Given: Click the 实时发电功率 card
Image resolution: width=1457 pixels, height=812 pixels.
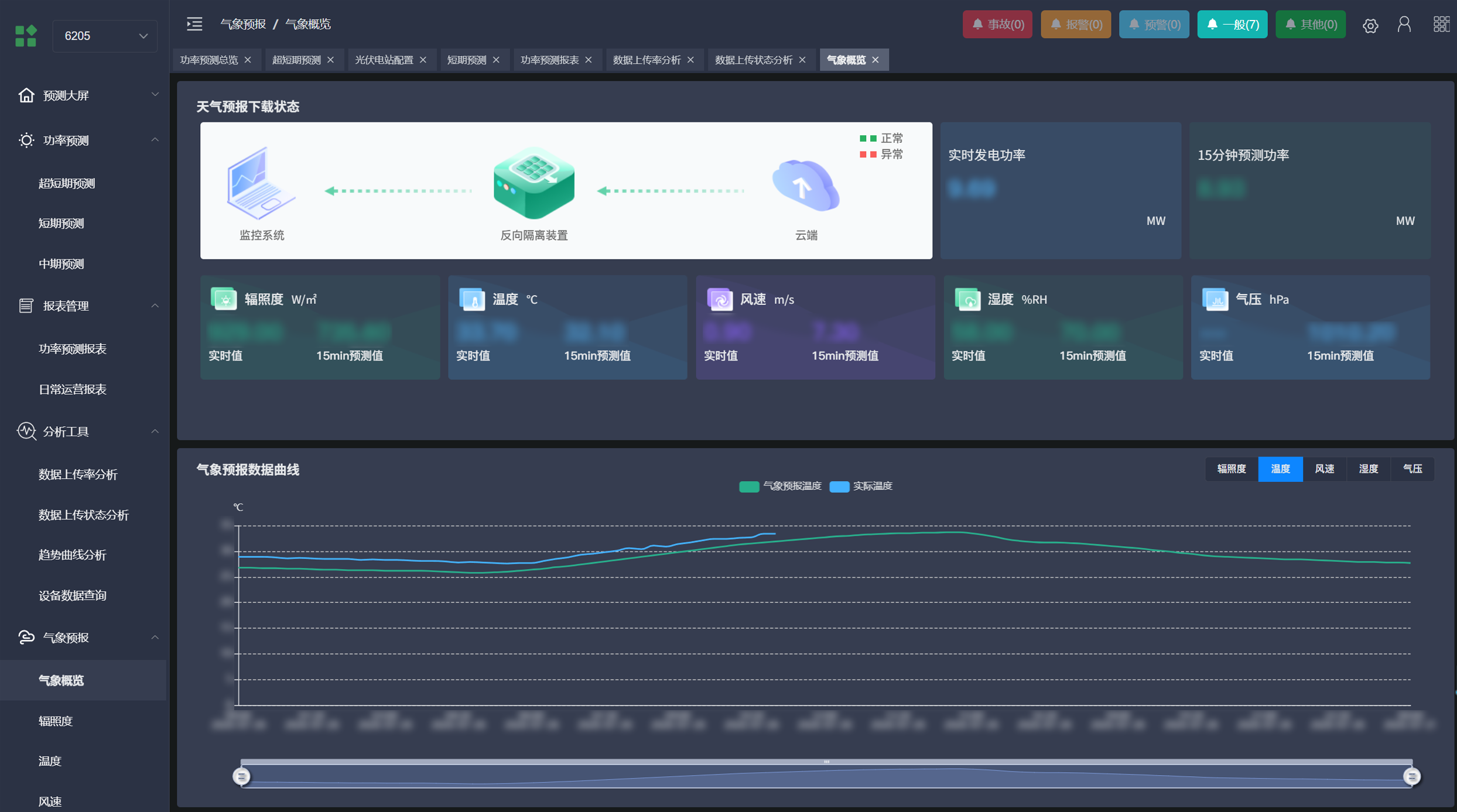Looking at the screenshot, I should pos(1061,190).
